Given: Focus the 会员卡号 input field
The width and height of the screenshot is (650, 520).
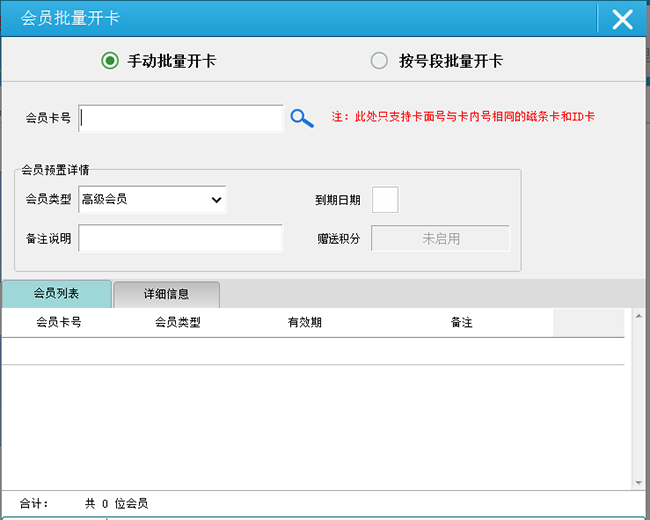Looking at the screenshot, I should [181, 118].
